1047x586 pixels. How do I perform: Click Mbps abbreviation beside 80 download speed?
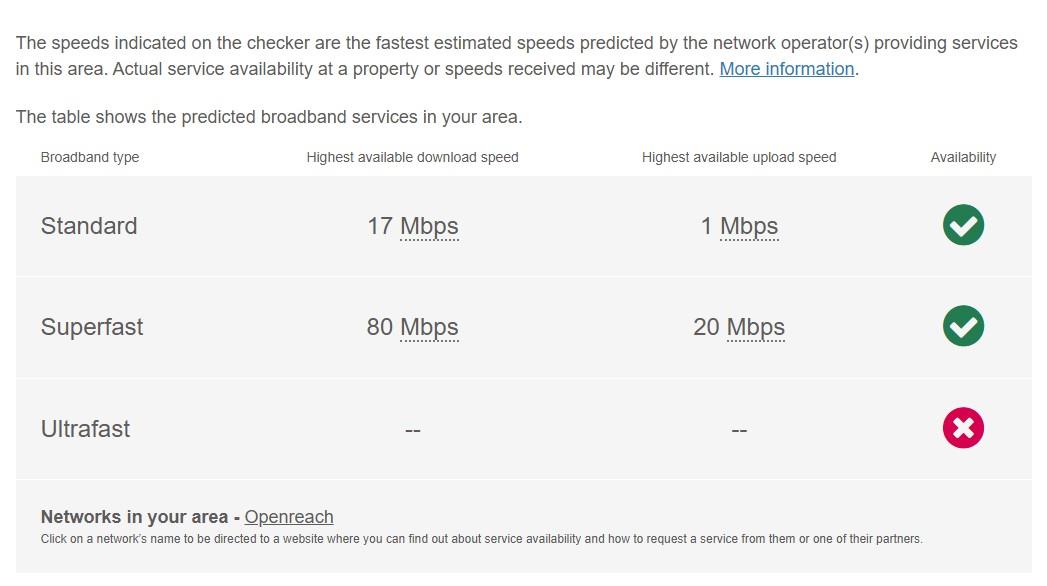429,327
